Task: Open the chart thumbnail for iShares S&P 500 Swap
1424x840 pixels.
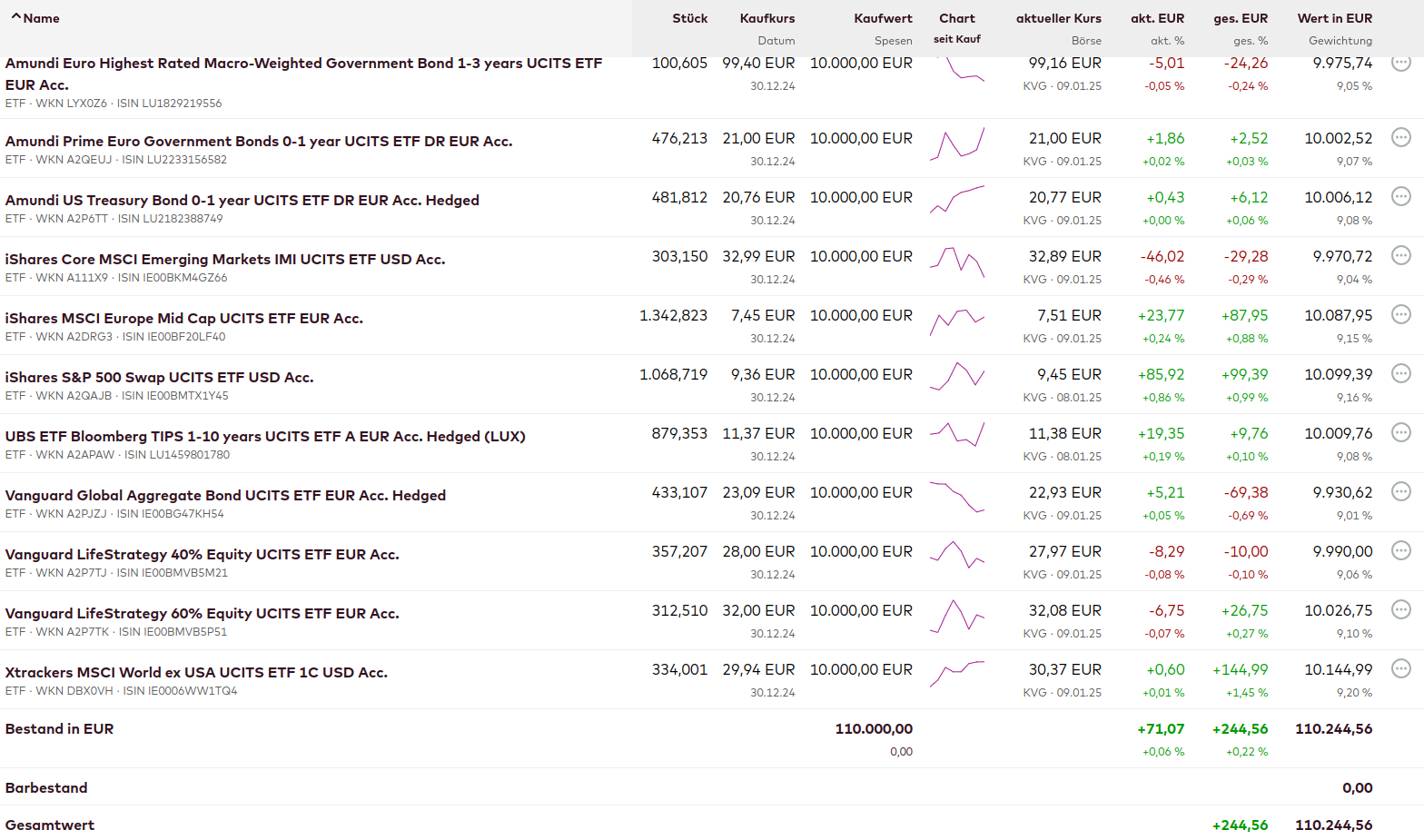Action: point(957,376)
